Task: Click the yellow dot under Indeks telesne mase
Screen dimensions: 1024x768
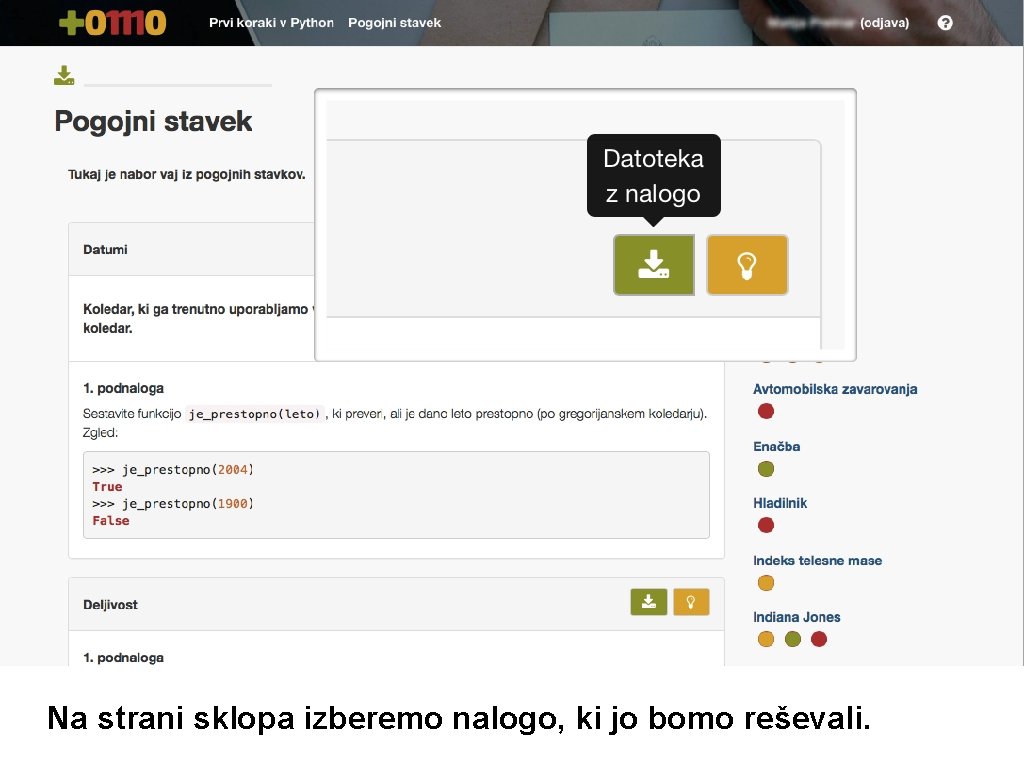Action: (765, 582)
